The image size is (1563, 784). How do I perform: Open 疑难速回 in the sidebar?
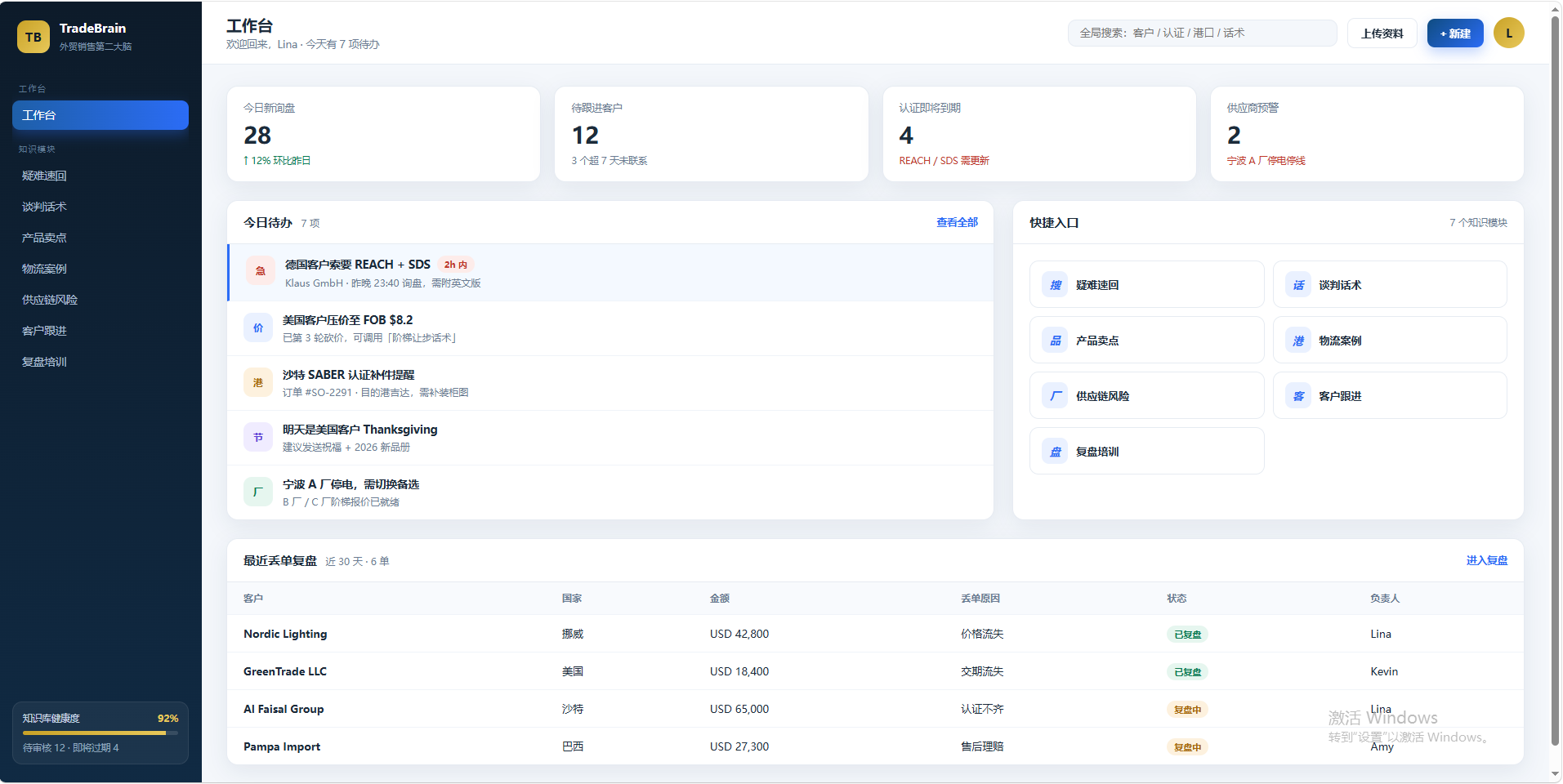point(100,176)
